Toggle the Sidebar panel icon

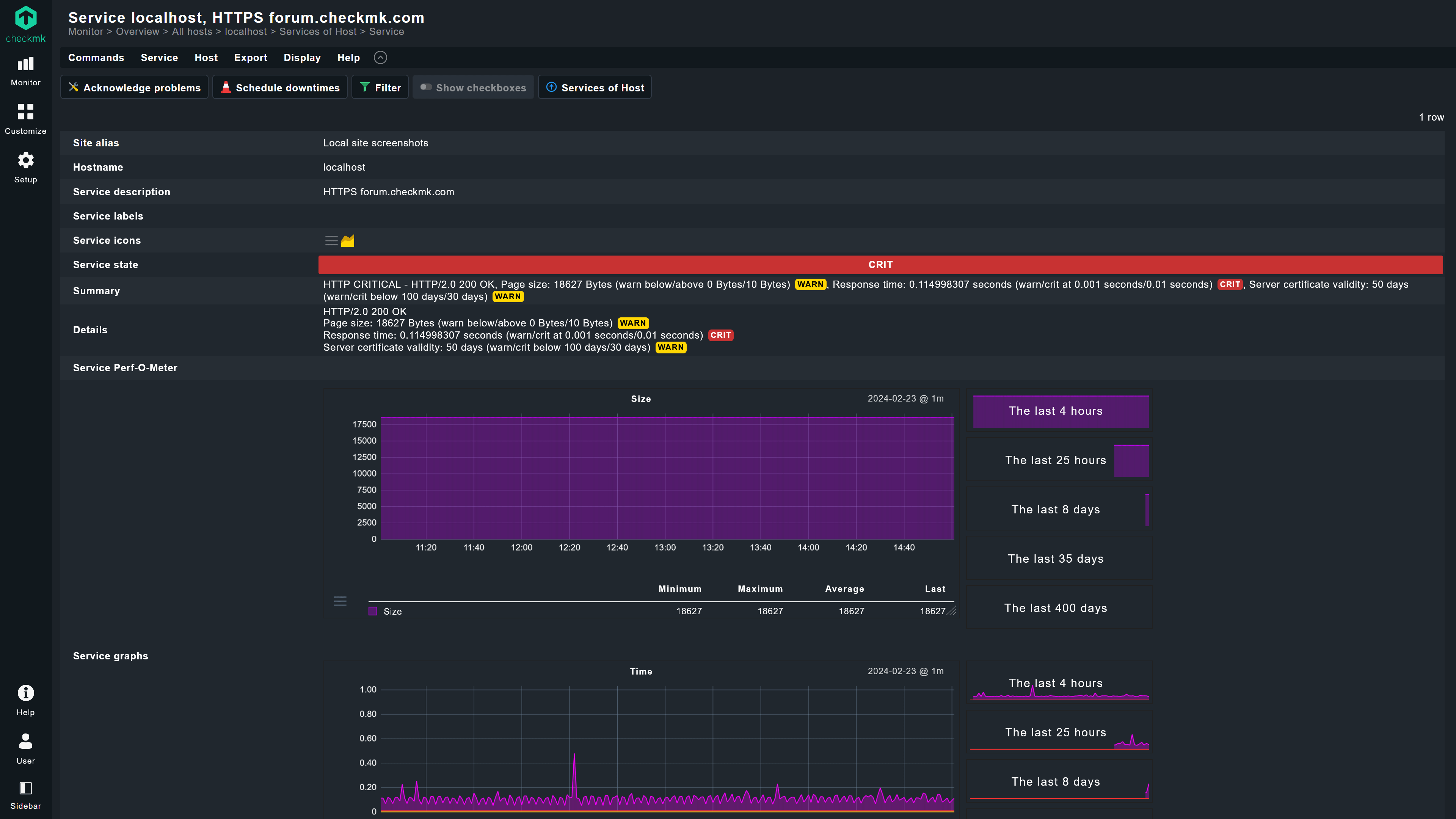[x=25, y=795]
